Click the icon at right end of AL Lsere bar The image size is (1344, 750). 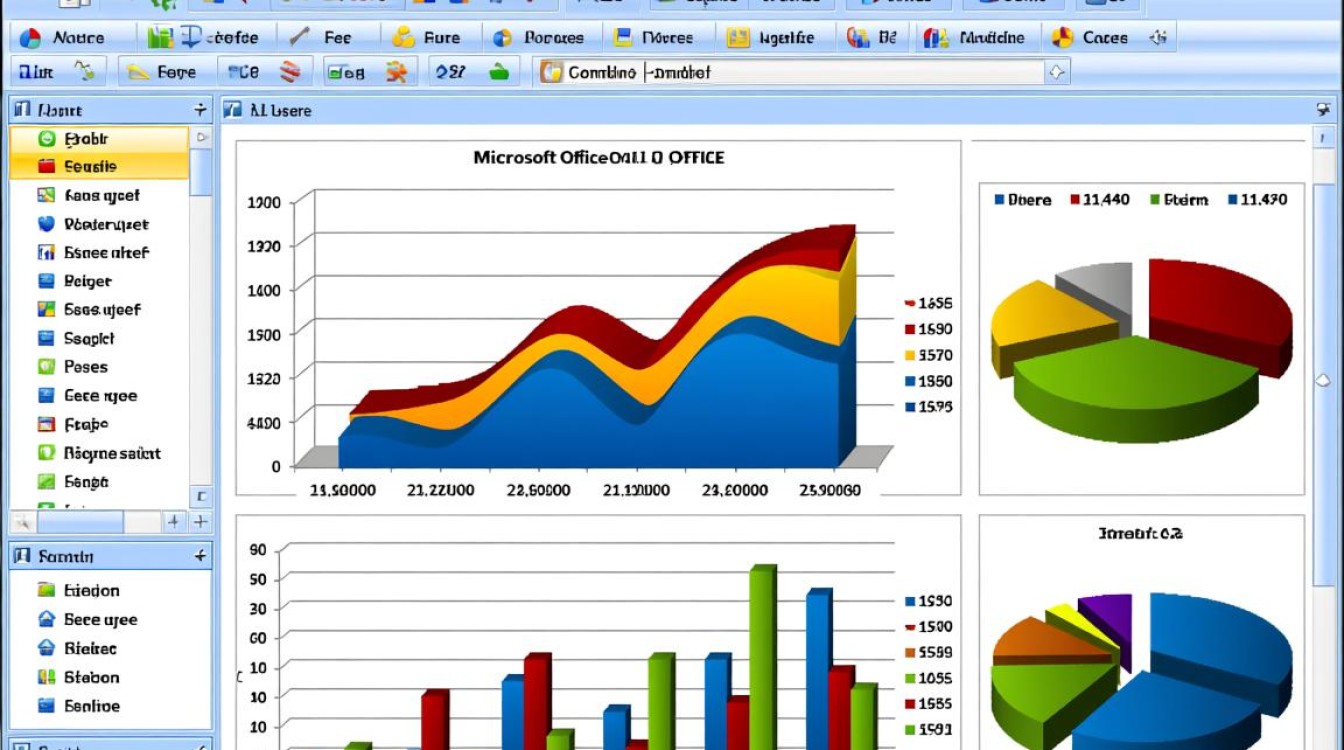click(x=1324, y=109)
